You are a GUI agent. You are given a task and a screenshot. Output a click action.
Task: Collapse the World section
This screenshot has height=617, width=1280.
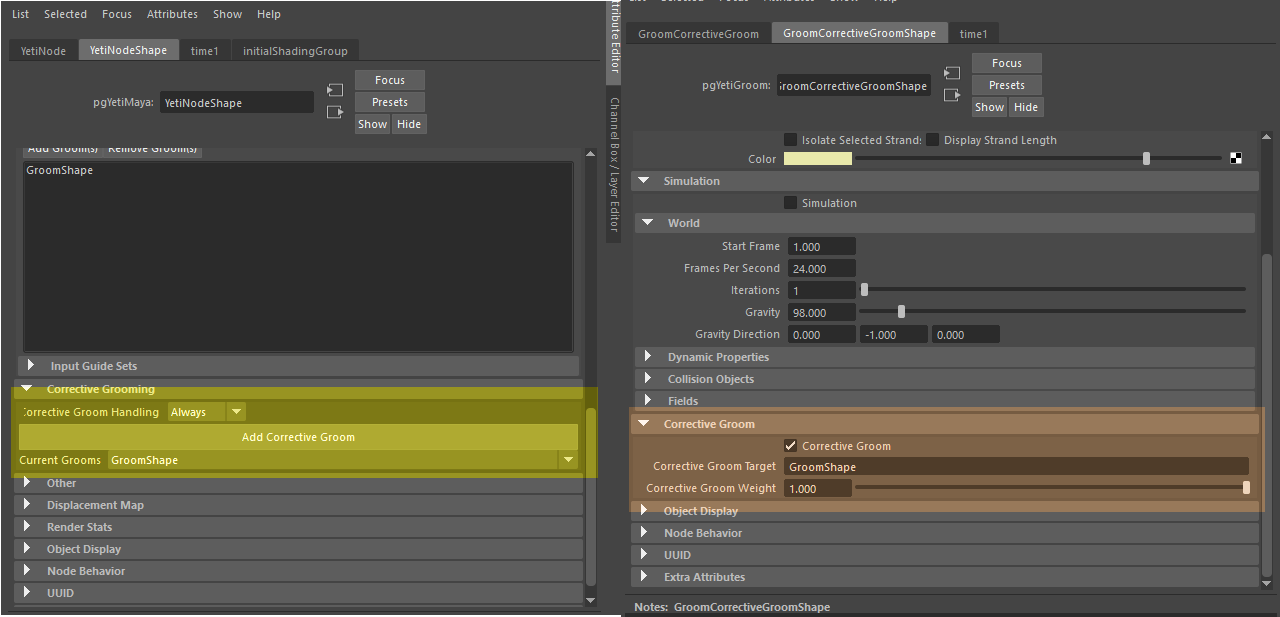coord(648,223)
